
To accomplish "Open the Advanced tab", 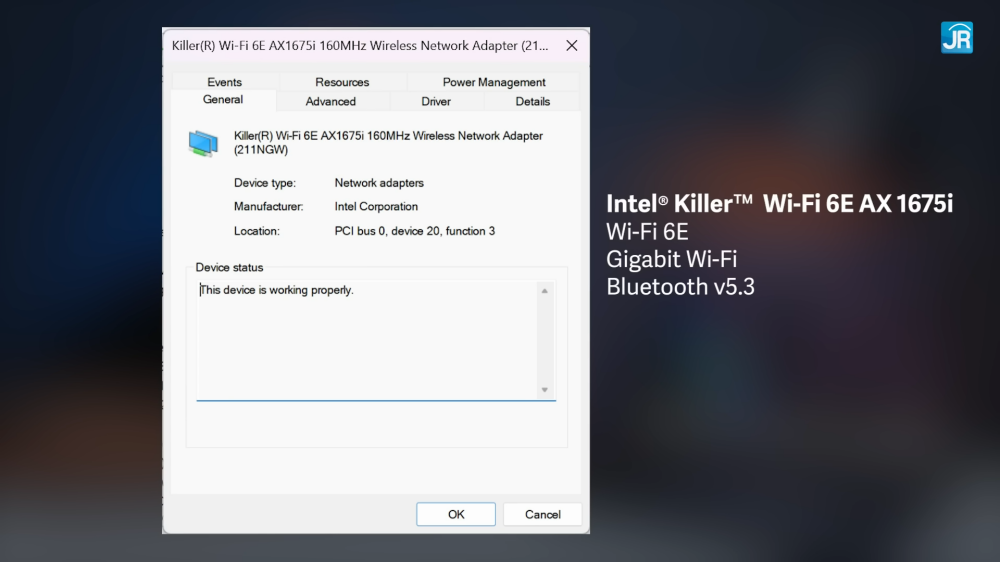I will click(331, 101).
